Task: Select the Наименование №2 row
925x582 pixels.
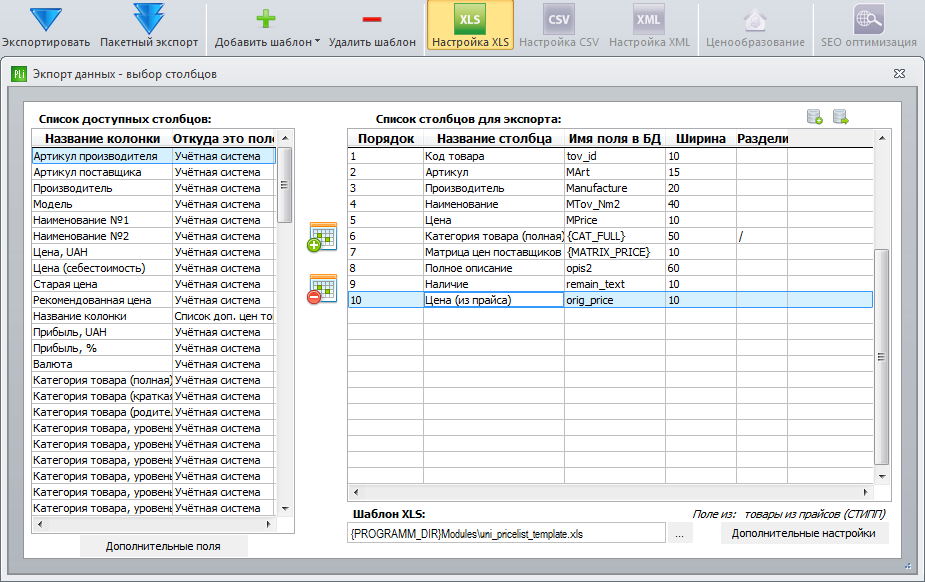Action: coord(153,236)
